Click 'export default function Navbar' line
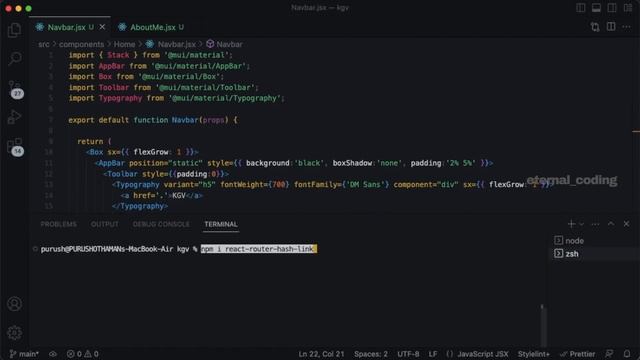The image size is (640, 360). click(x=153, y=120)
